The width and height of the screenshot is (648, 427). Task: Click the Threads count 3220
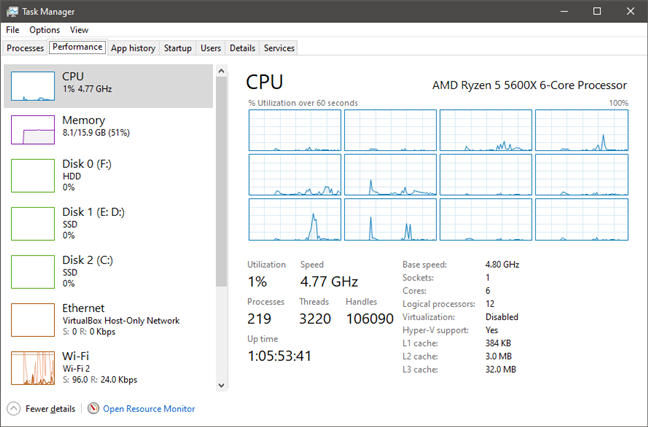315,319
